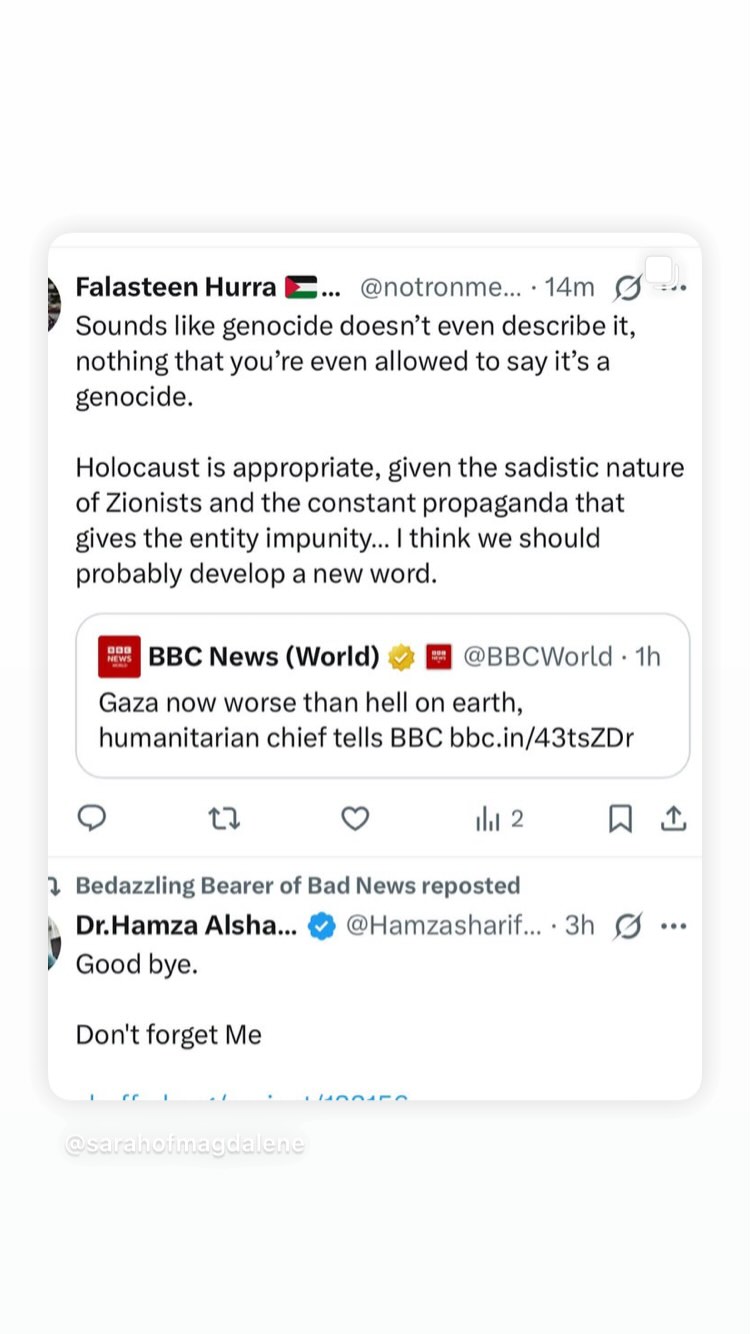Open Grok icon on Dr.Hamza tweet
The image size is (750, 1334).
628,926
